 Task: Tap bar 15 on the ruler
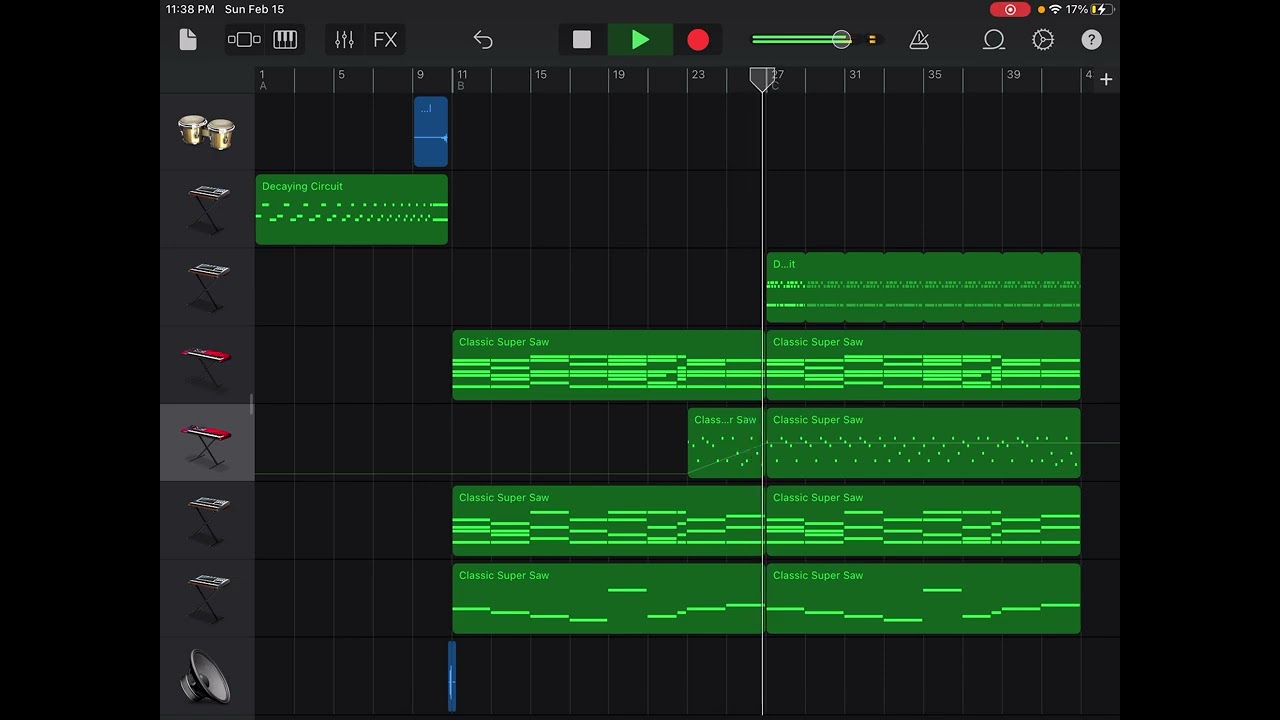tap(540, 75)
